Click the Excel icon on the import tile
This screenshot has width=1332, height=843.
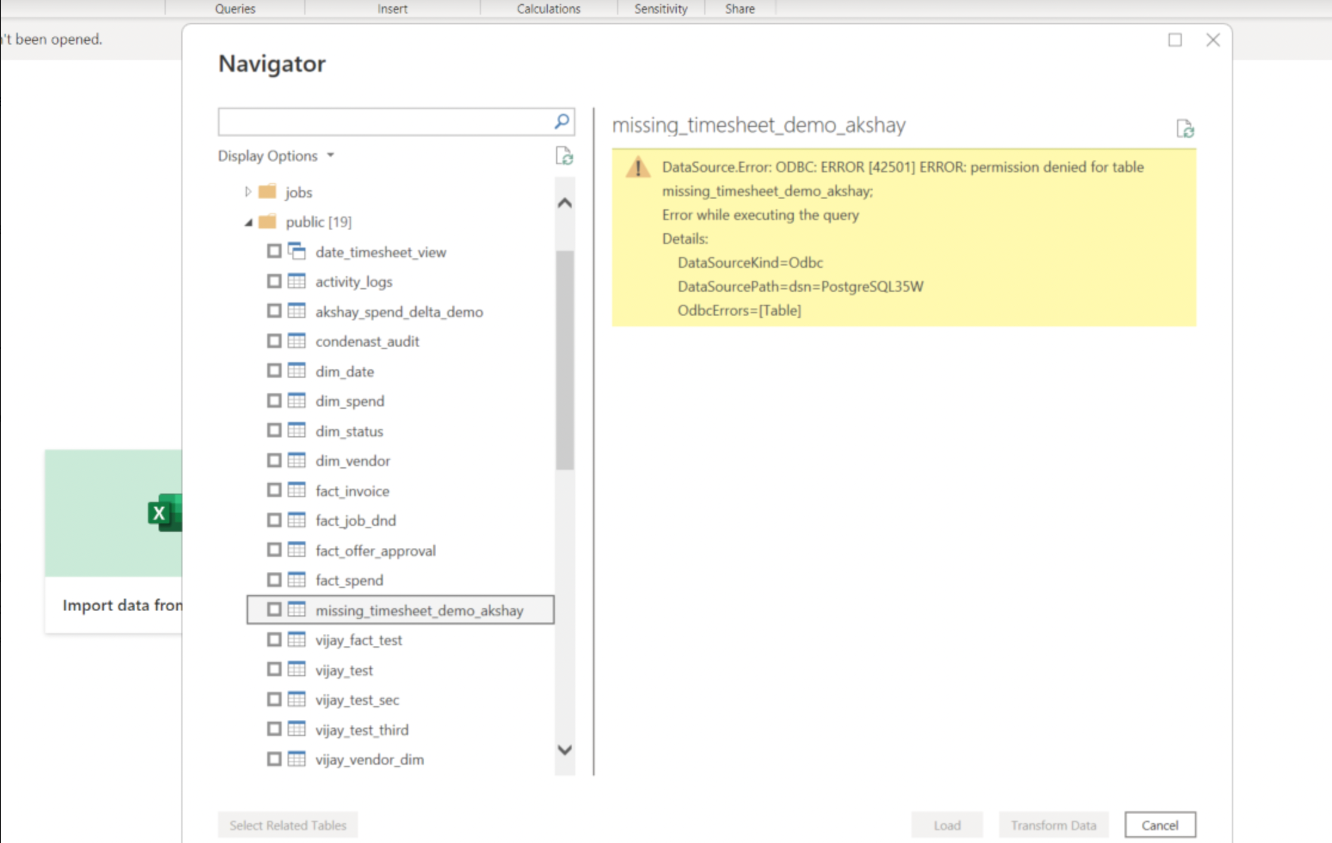pyautogui.click(x=163, y=513)
